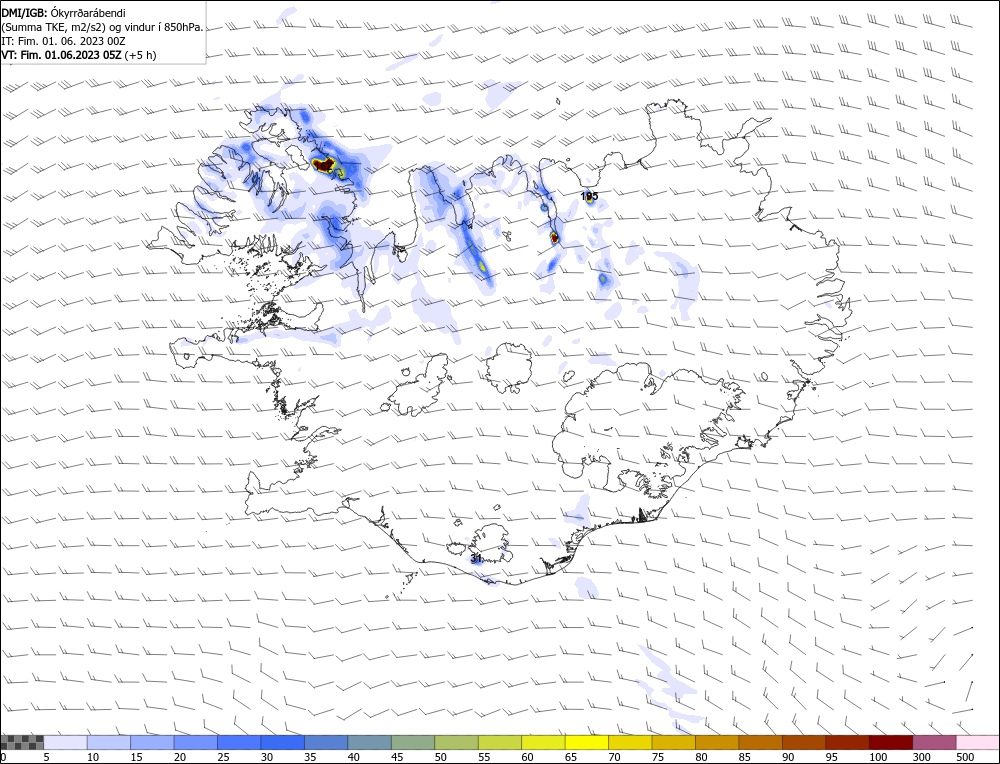Click the 'DMI/IGB: Ókyrrðarábendi' title text
Viewport: 1000px width, 764px height.
click(x=64, y=13)
